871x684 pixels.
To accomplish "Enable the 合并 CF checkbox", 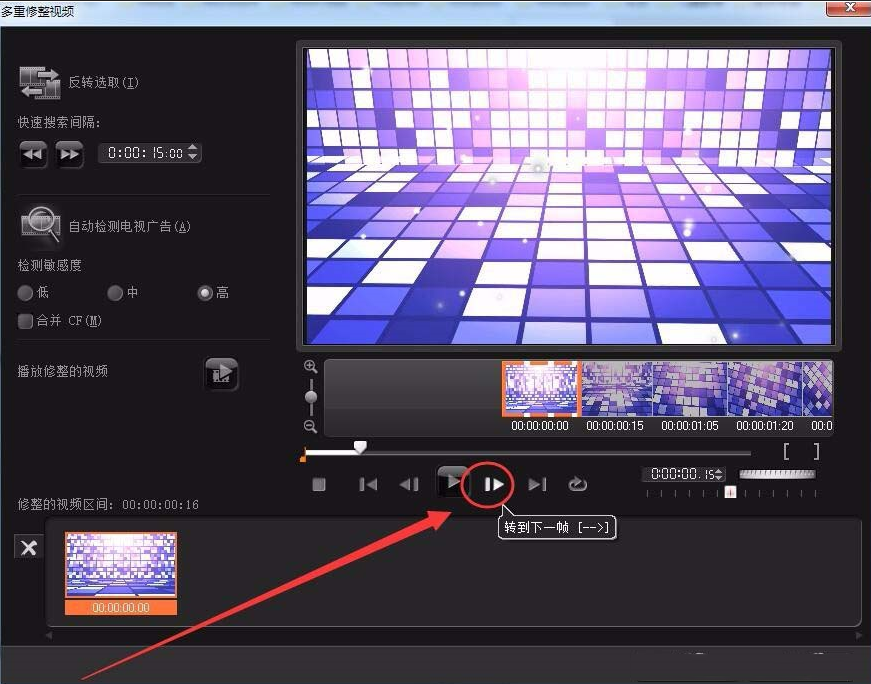I will tap(24, 321).
